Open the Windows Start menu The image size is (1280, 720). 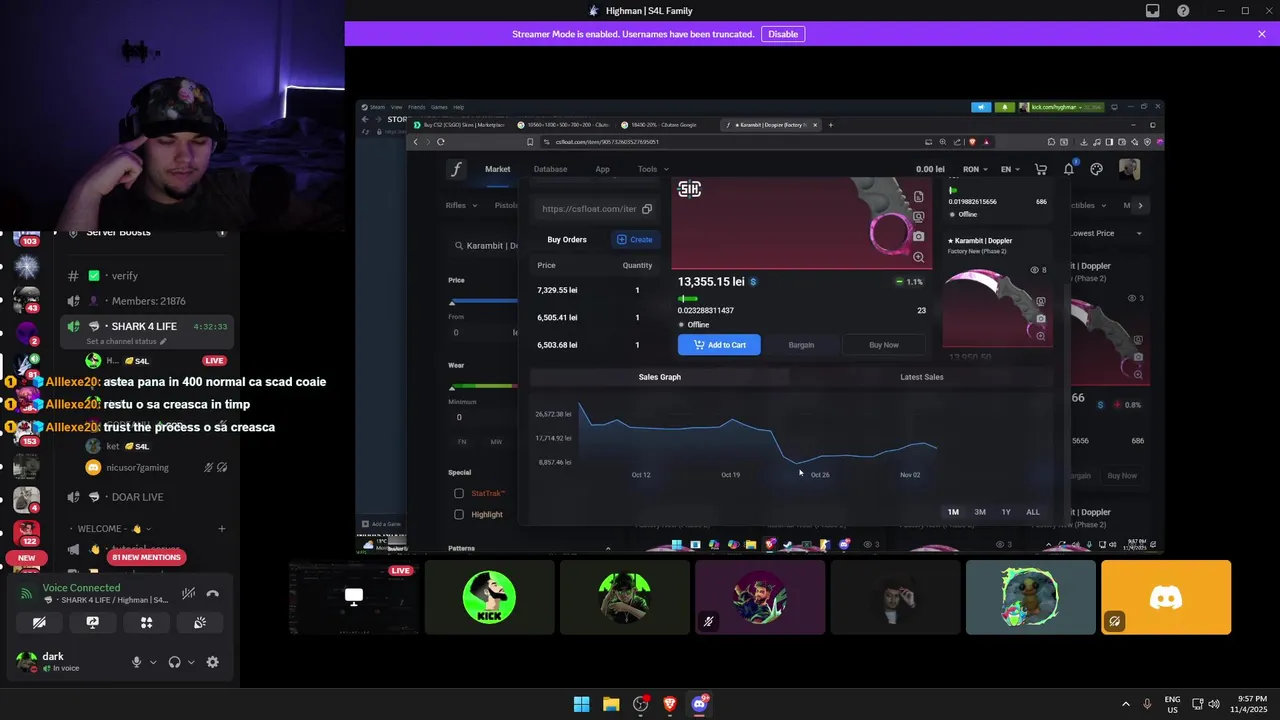click(581, 704)
